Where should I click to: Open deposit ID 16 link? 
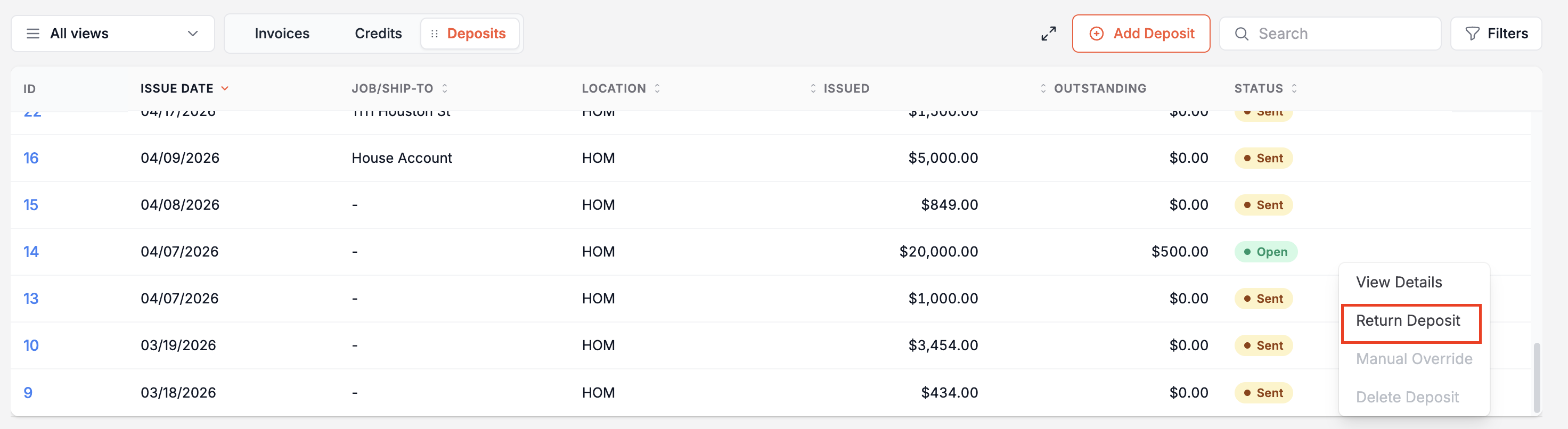coord(30,158)
